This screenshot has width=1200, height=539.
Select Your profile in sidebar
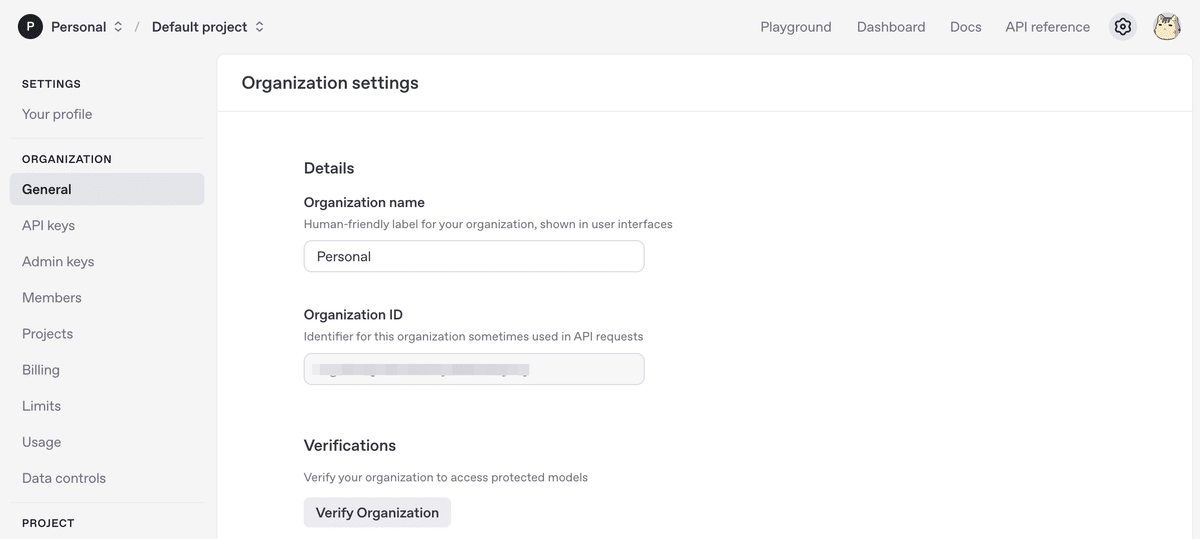click(57, 114)
